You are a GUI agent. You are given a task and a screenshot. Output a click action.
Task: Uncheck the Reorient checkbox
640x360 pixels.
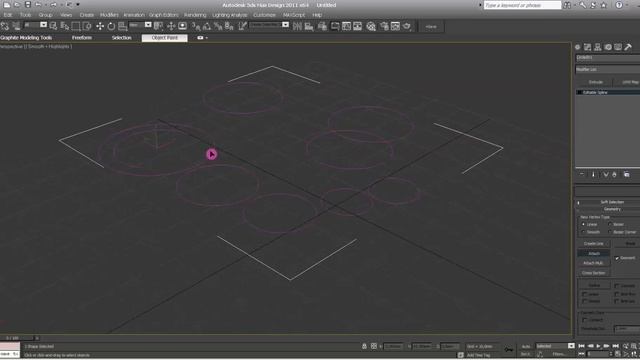pyautogui.click(x=617, y=258)
